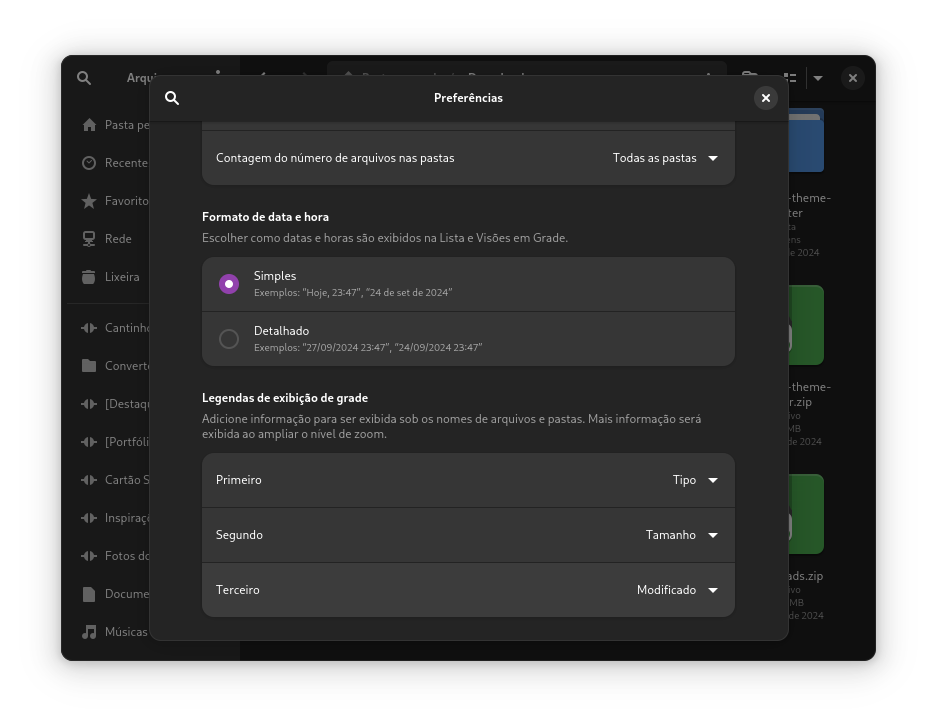Open Rede via the network icon

click(89, 238)
